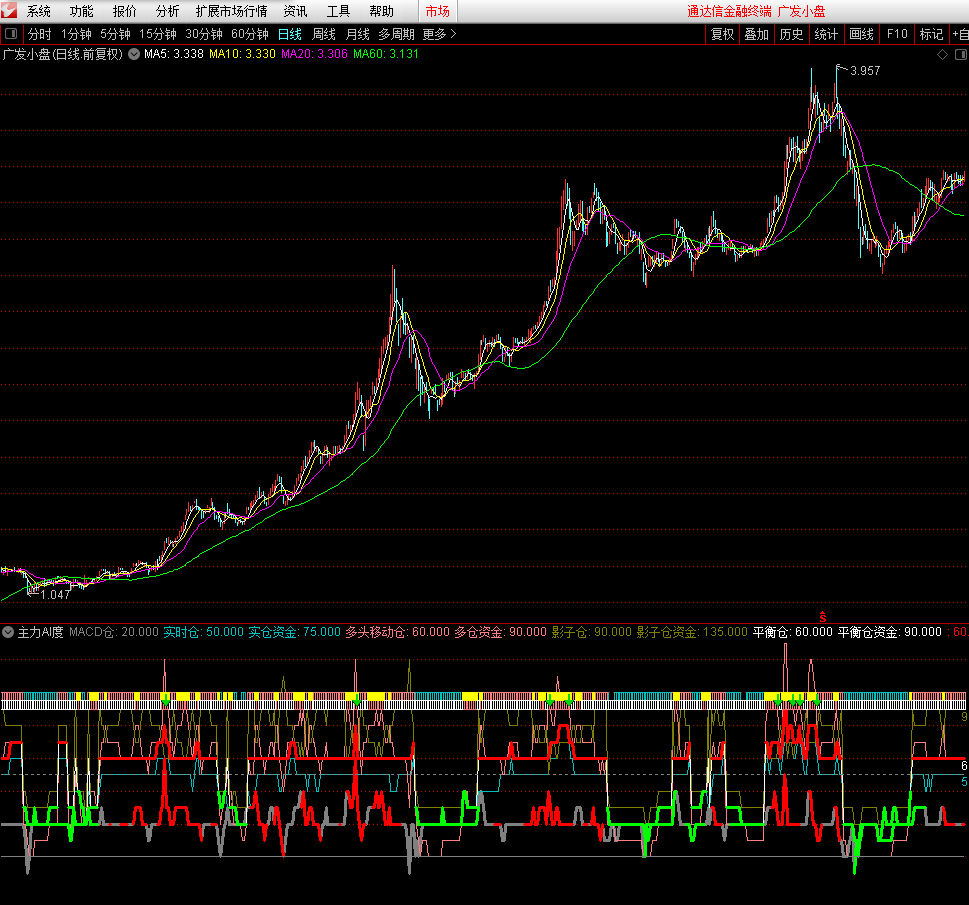Click the +自 add-to-watchlist button
969x905 pixels.
(x=960, y=34)
